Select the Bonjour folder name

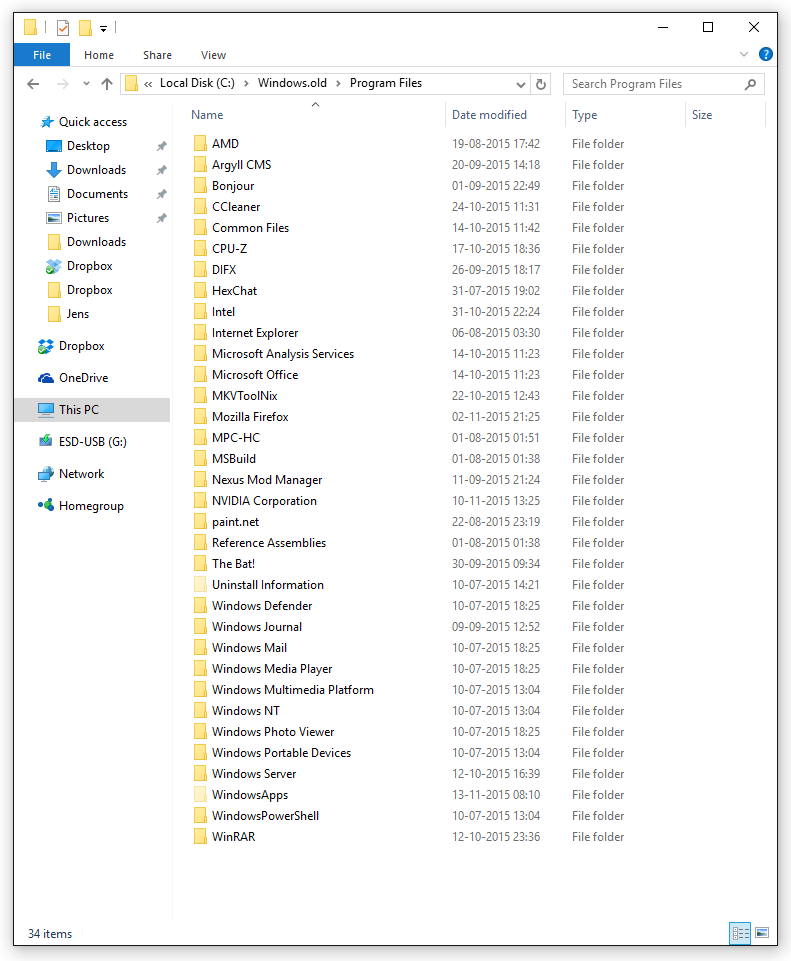233,186
